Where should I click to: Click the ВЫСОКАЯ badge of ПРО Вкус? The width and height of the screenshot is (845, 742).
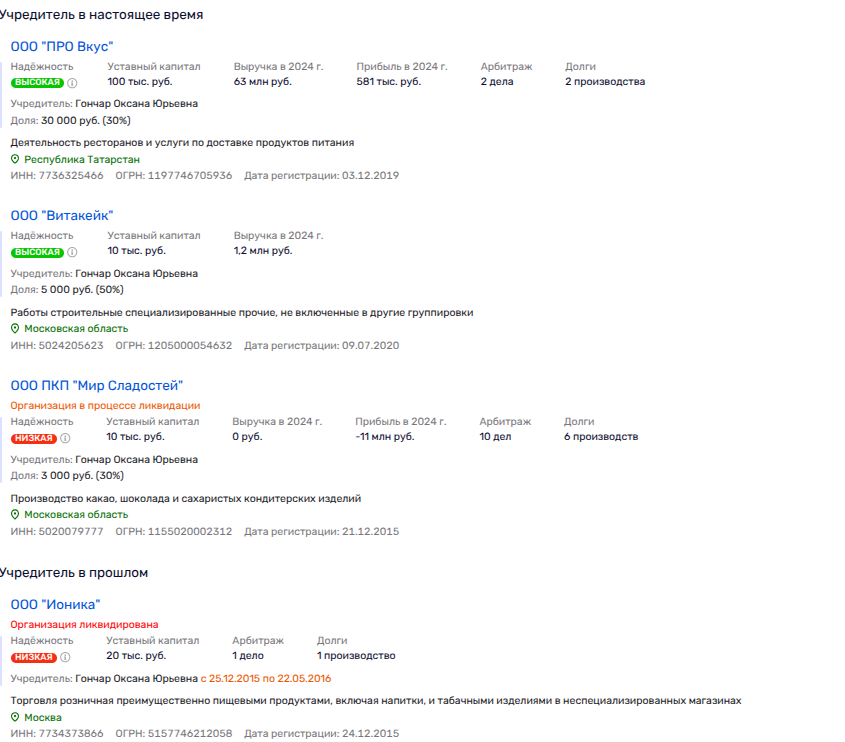click(x=37, y=82)
